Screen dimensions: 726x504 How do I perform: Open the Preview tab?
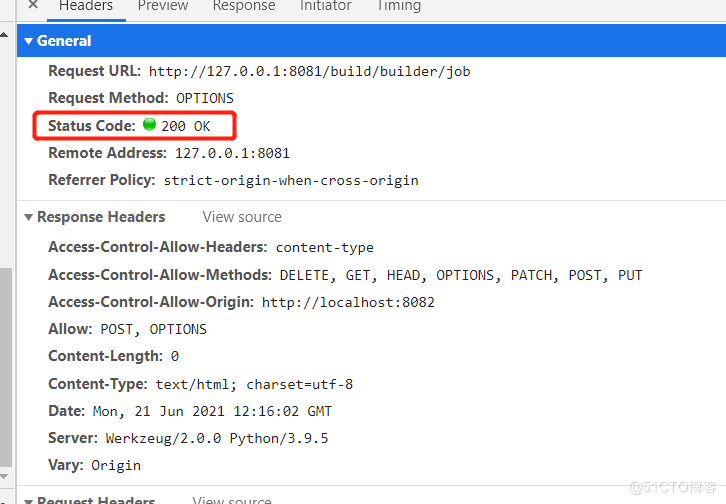163,6
